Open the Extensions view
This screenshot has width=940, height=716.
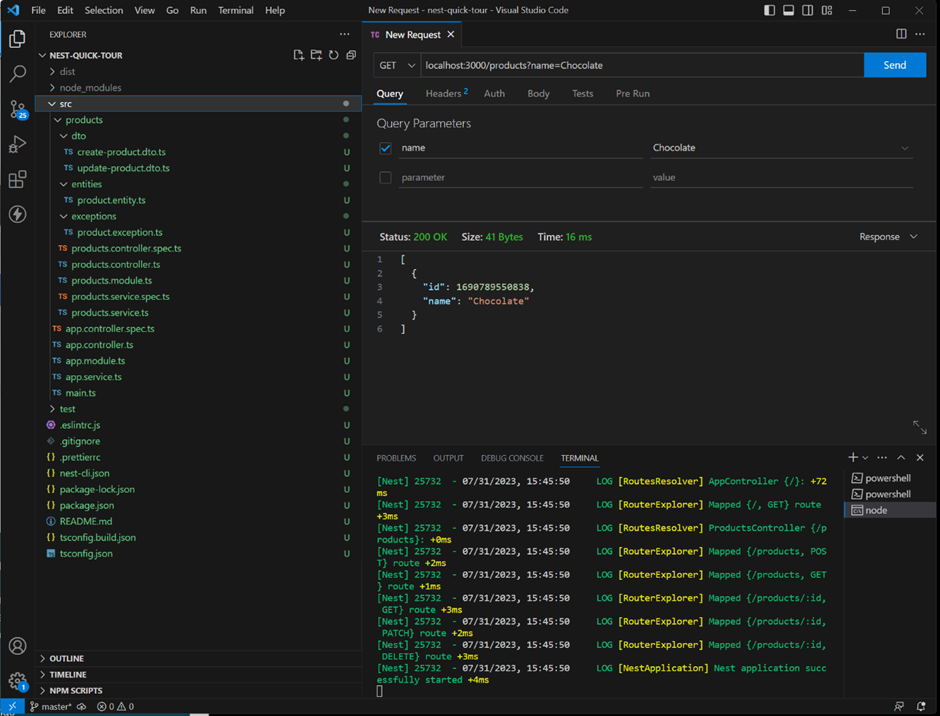click(x=17, y=179)
